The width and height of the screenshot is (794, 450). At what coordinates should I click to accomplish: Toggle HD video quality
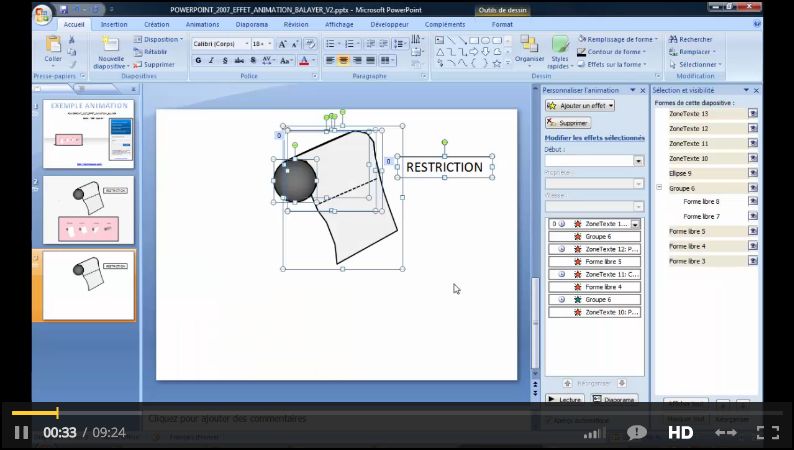click(681, 432)
